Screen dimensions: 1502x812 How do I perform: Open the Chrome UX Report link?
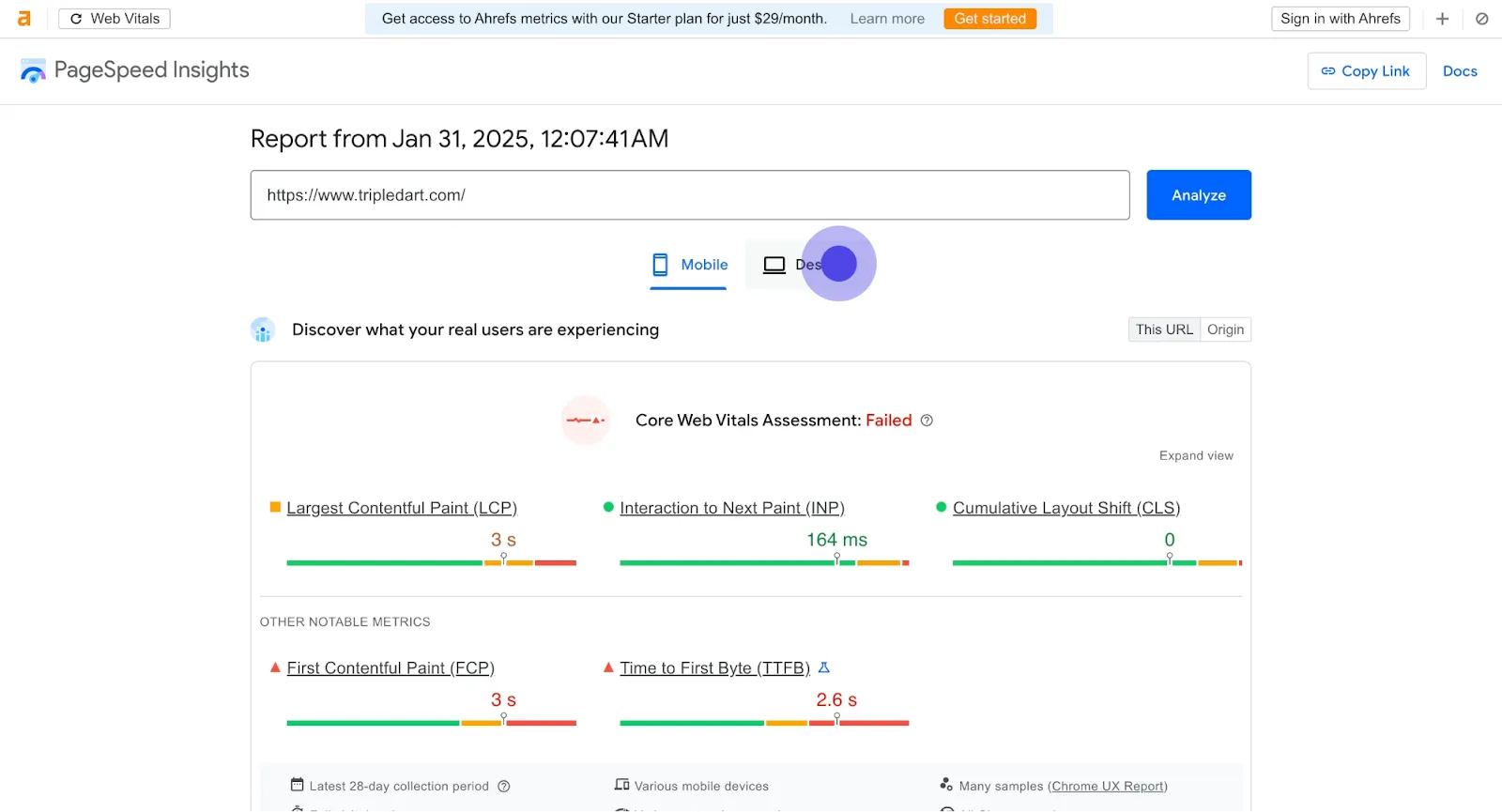1108,787
